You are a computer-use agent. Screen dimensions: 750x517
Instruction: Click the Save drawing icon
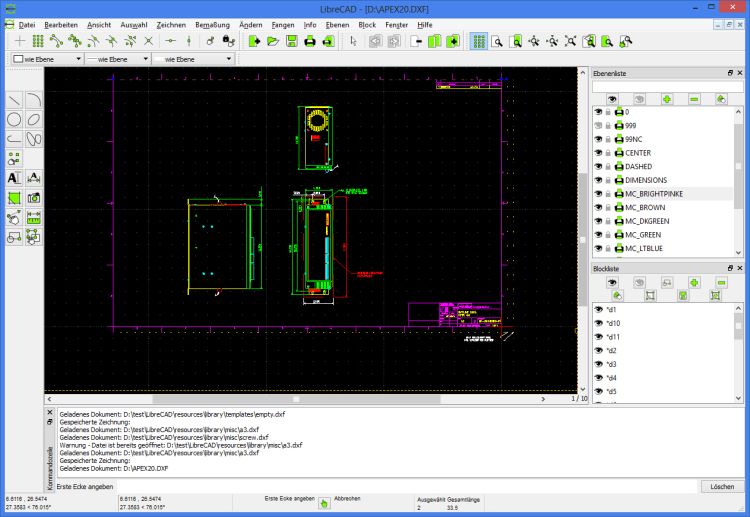click(291, 41)
